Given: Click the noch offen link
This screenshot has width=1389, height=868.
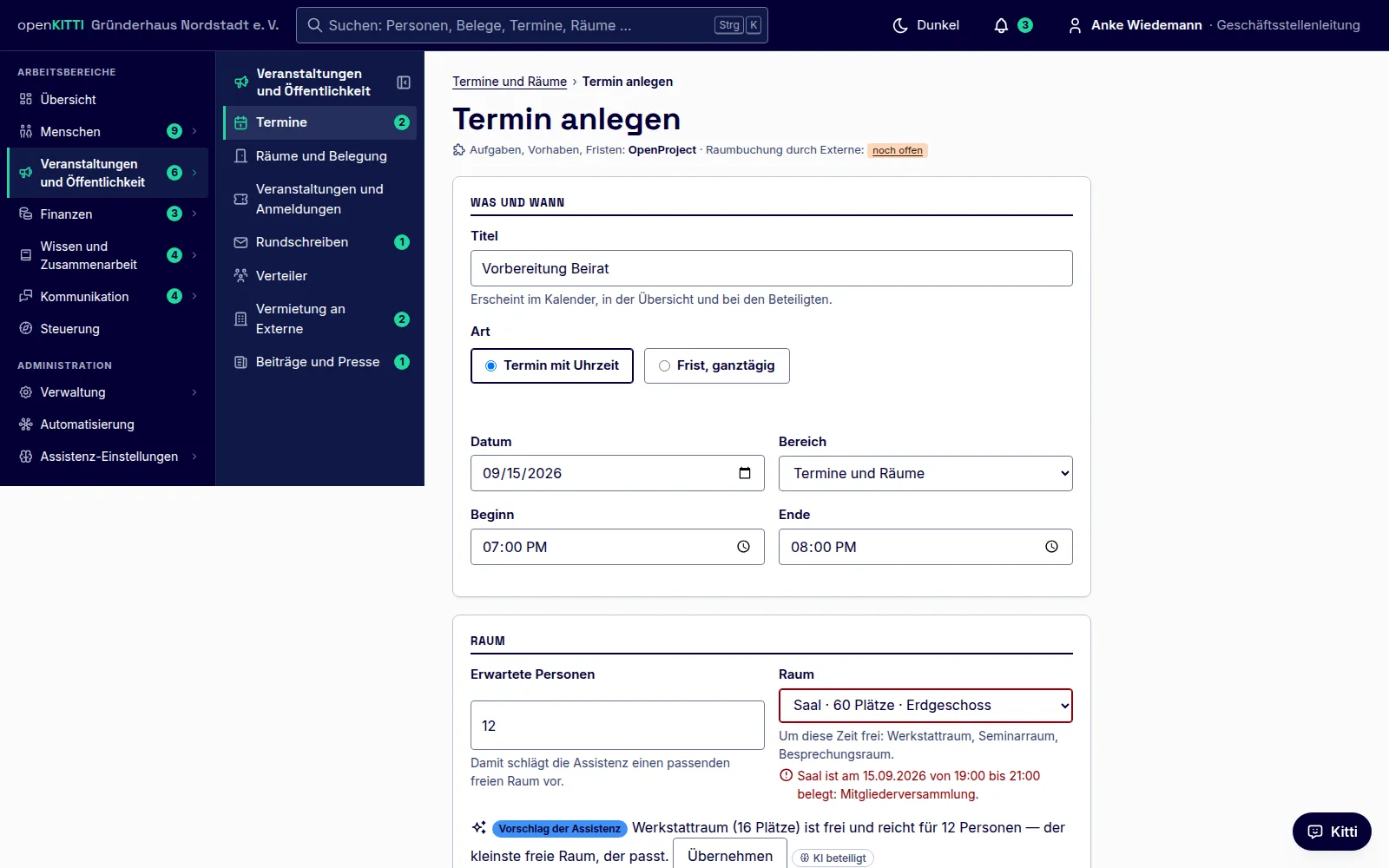Looking at the screenshot, I should pos(898,150).
